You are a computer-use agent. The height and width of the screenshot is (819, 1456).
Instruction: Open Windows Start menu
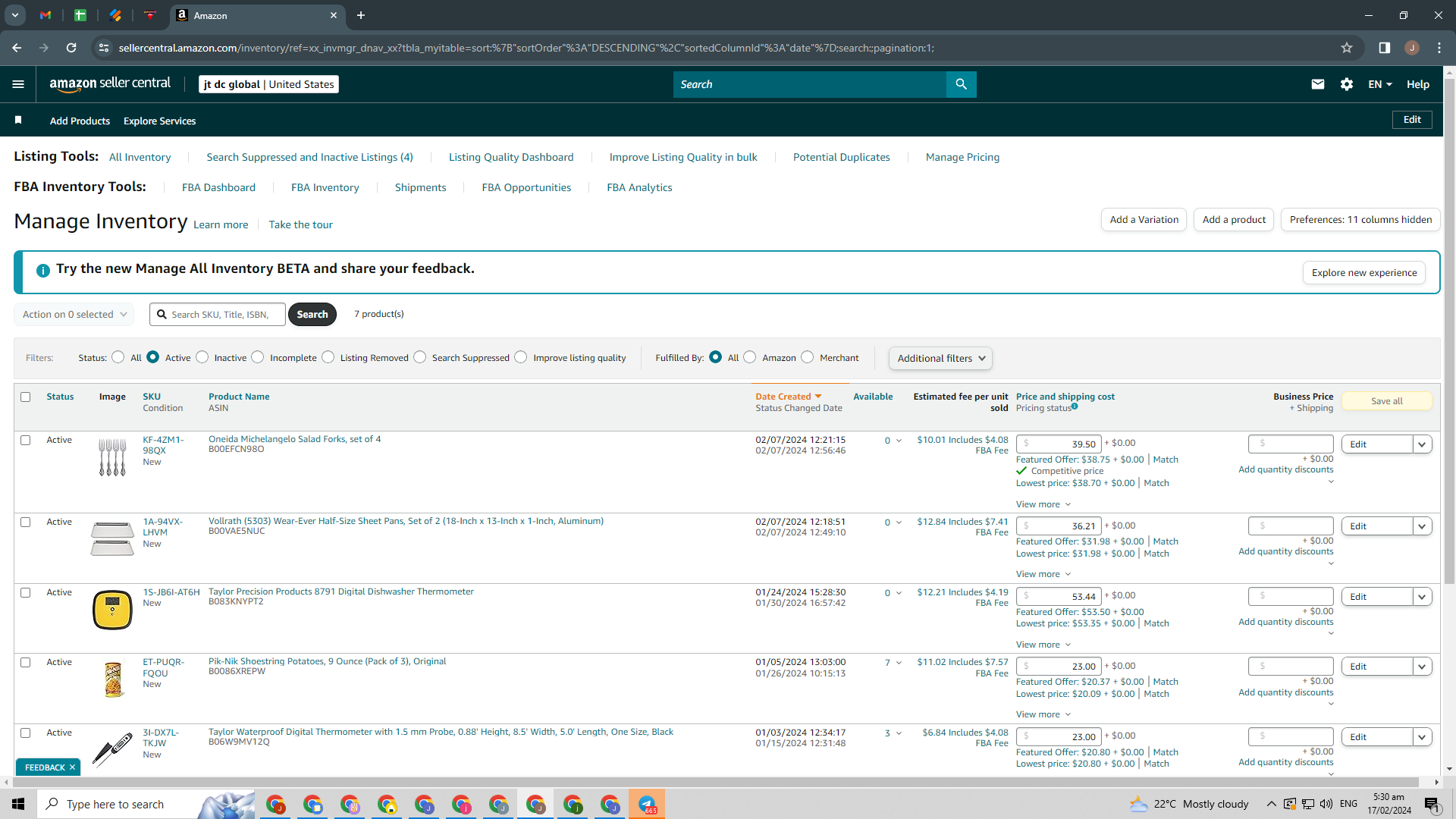tap(18, 804)
